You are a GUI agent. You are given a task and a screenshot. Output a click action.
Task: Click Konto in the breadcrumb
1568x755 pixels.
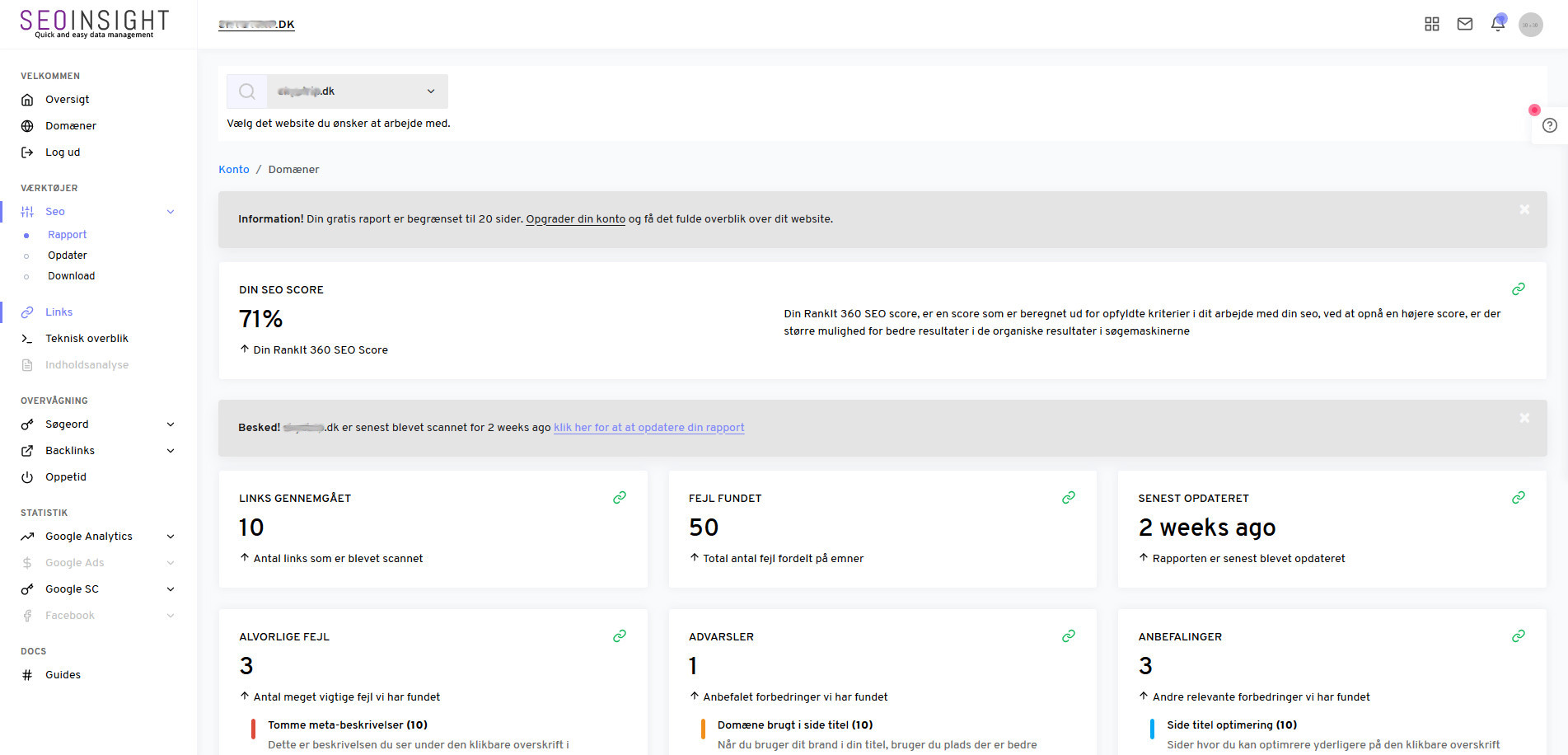click(234, 170)
